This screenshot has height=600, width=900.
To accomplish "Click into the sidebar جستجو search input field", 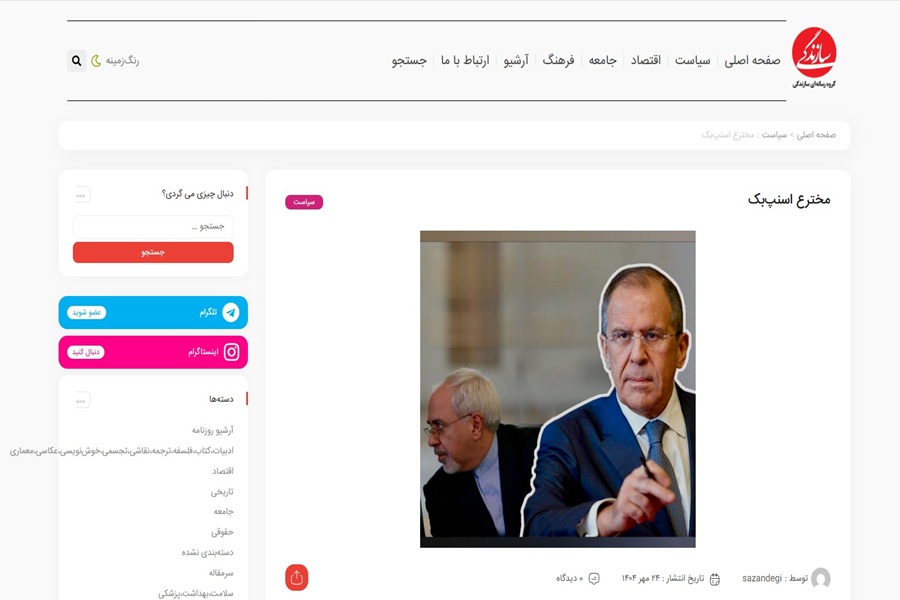I will pyautogui.click(x=153, y=227).
